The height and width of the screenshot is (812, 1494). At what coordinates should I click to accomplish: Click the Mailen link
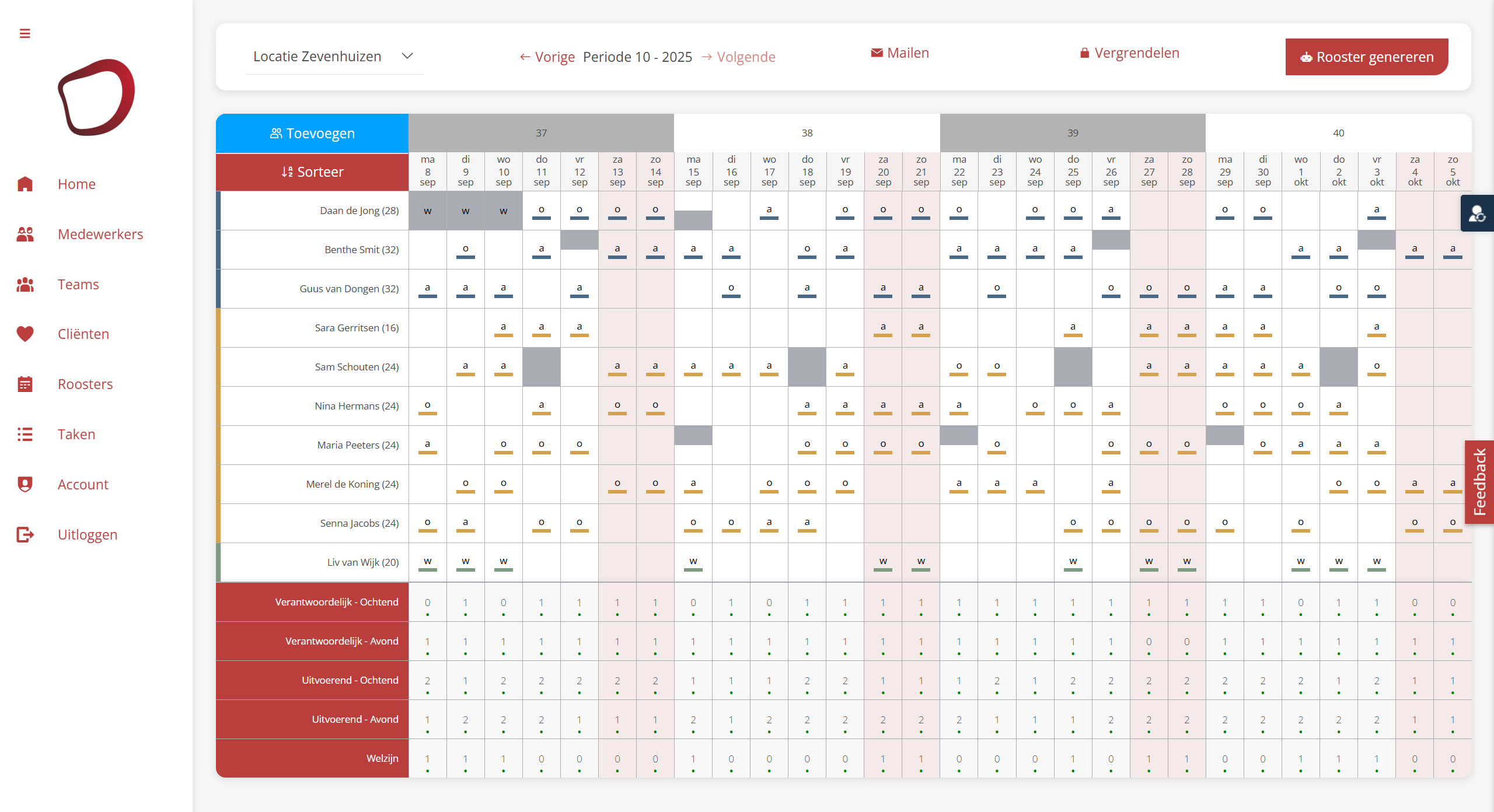click(900, 53)
